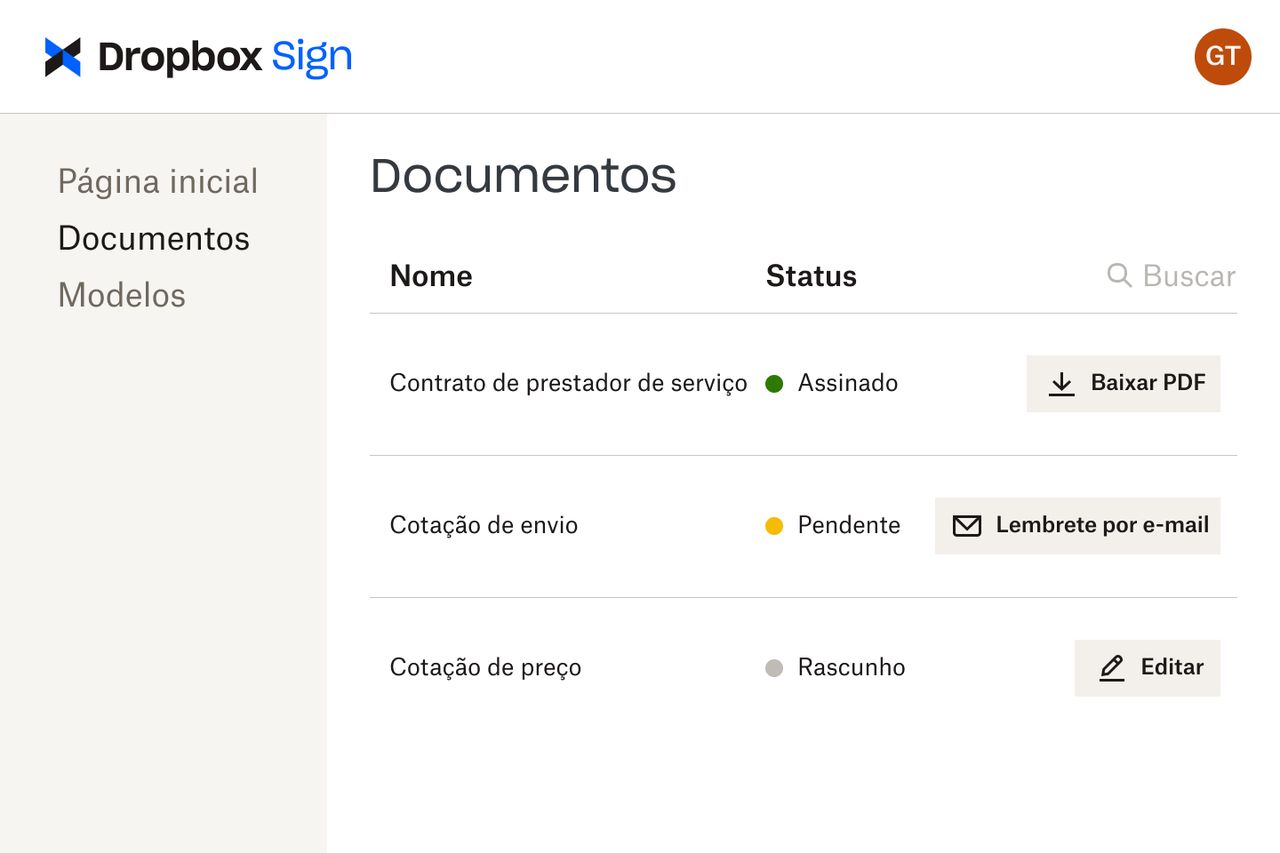
Task: Click the magnifying glass search icon
Action: [1118, 276]
